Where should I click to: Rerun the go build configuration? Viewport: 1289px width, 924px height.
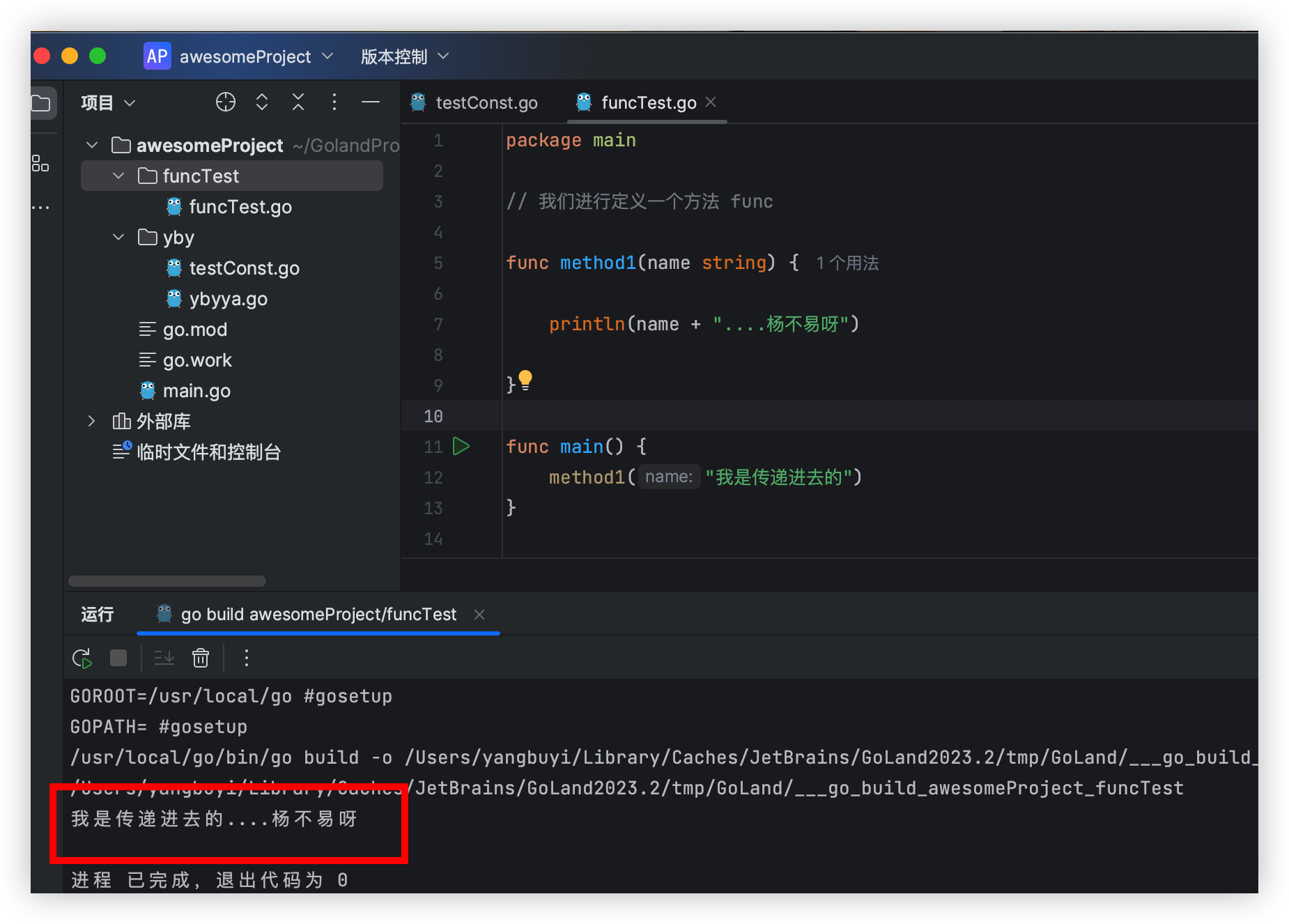click(82, 658)
